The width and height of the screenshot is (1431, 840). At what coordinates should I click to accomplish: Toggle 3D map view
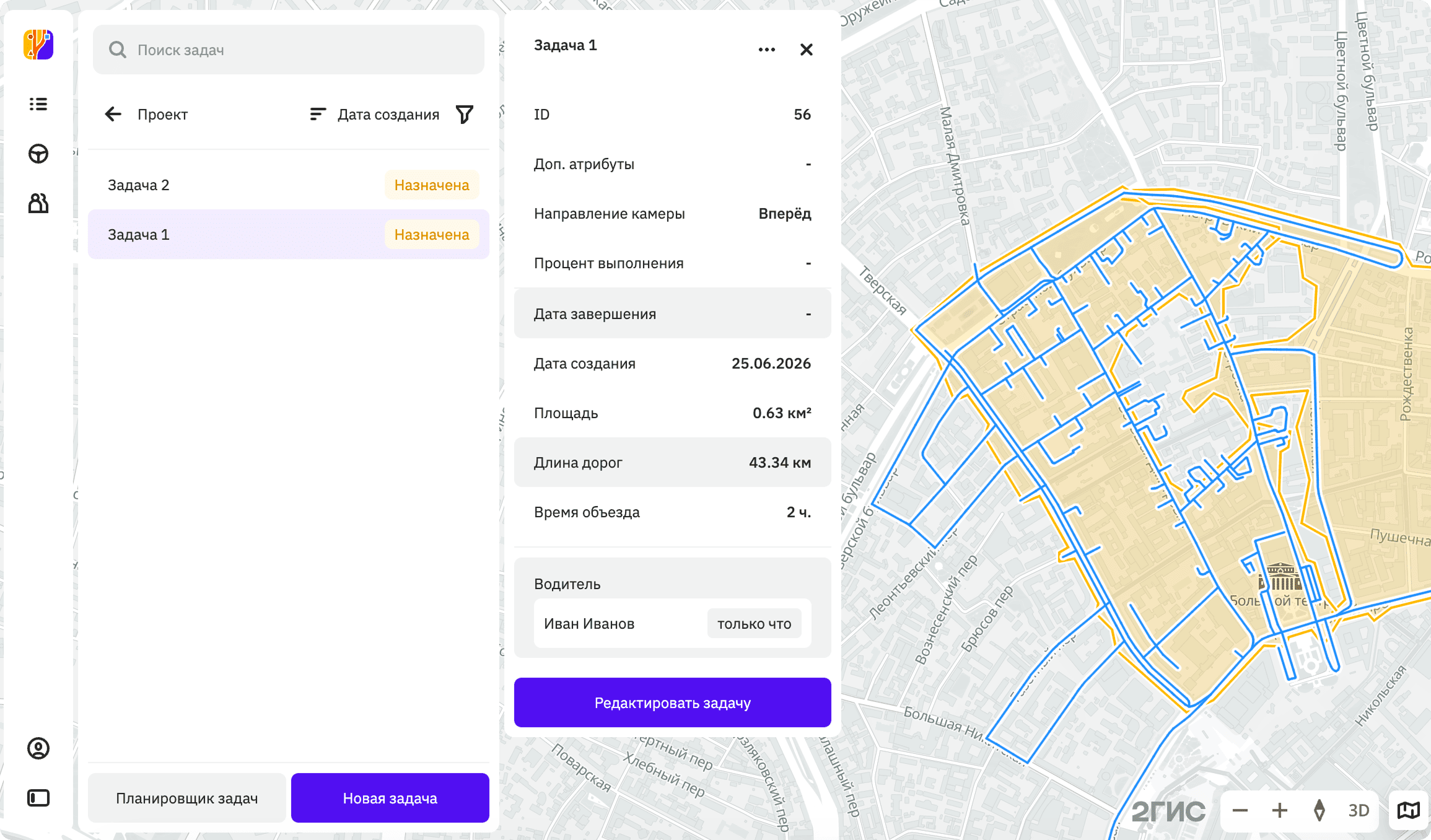(1359, 810)
